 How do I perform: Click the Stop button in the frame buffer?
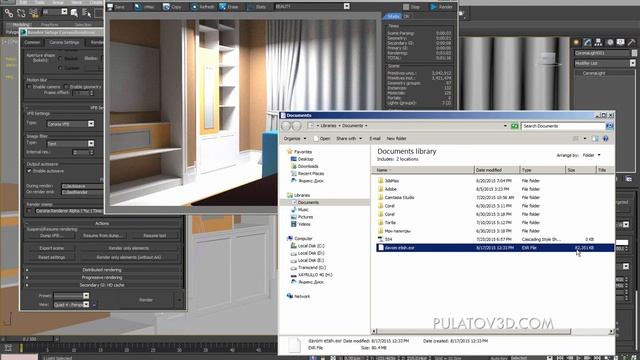point(411,7)
